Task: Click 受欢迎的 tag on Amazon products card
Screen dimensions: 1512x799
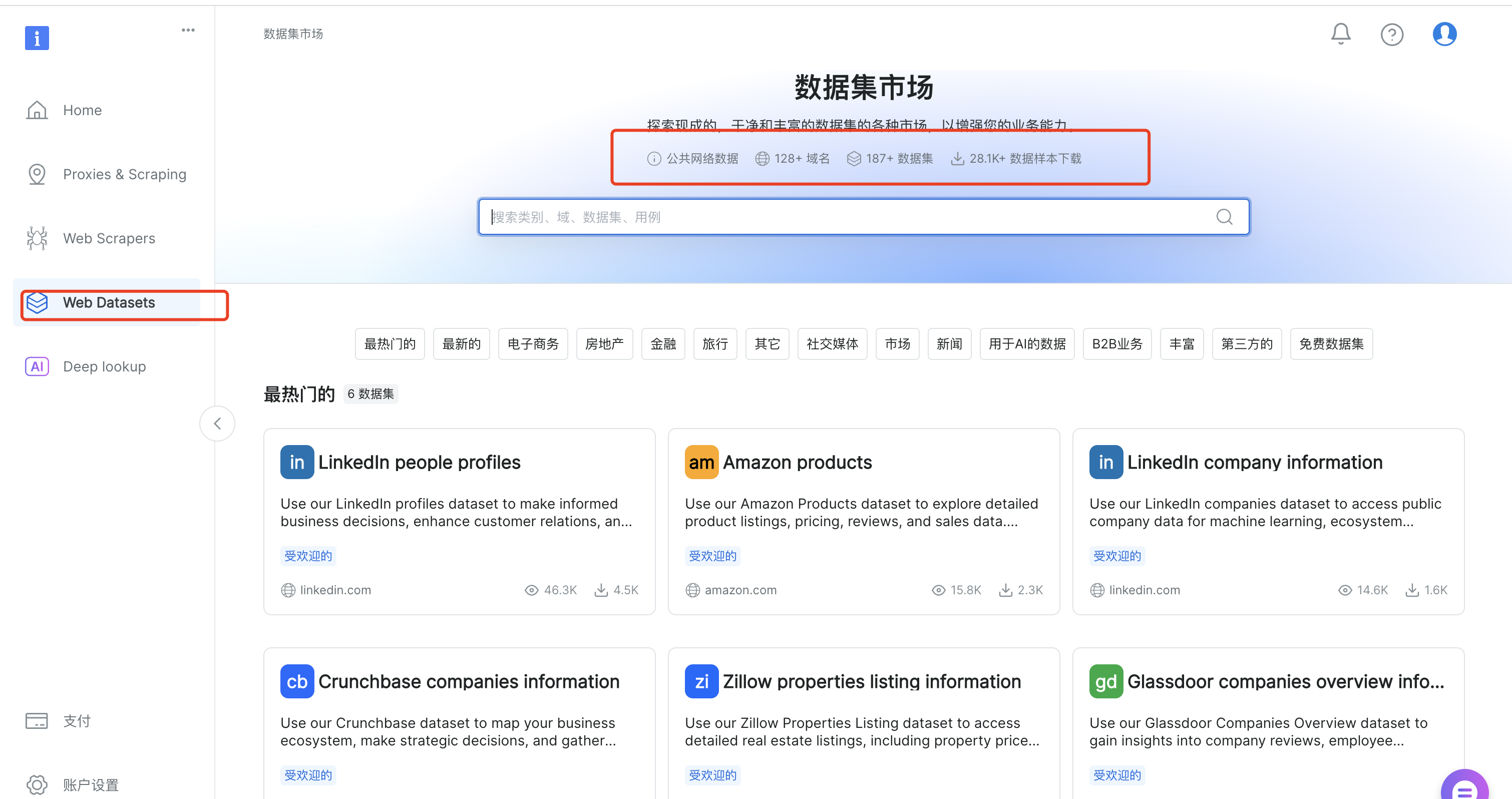Action: coord(712,556)
